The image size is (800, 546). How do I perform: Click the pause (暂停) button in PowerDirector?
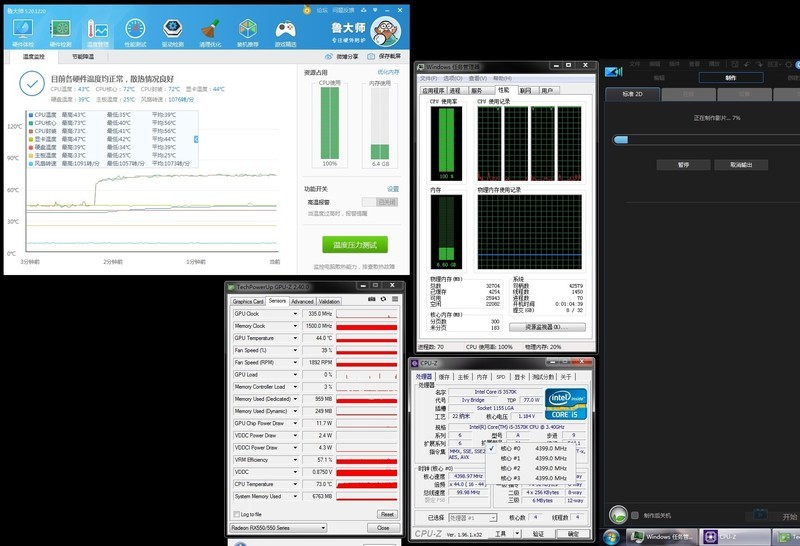pyautogui.click(x=683, y=165)
